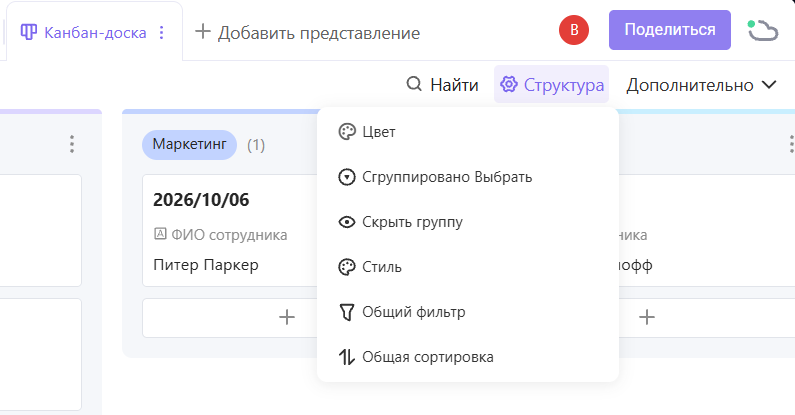Click Добавить представление to add view
This screenshot has width=795, height=415.
pyautogui.click(x=307, y=32)
